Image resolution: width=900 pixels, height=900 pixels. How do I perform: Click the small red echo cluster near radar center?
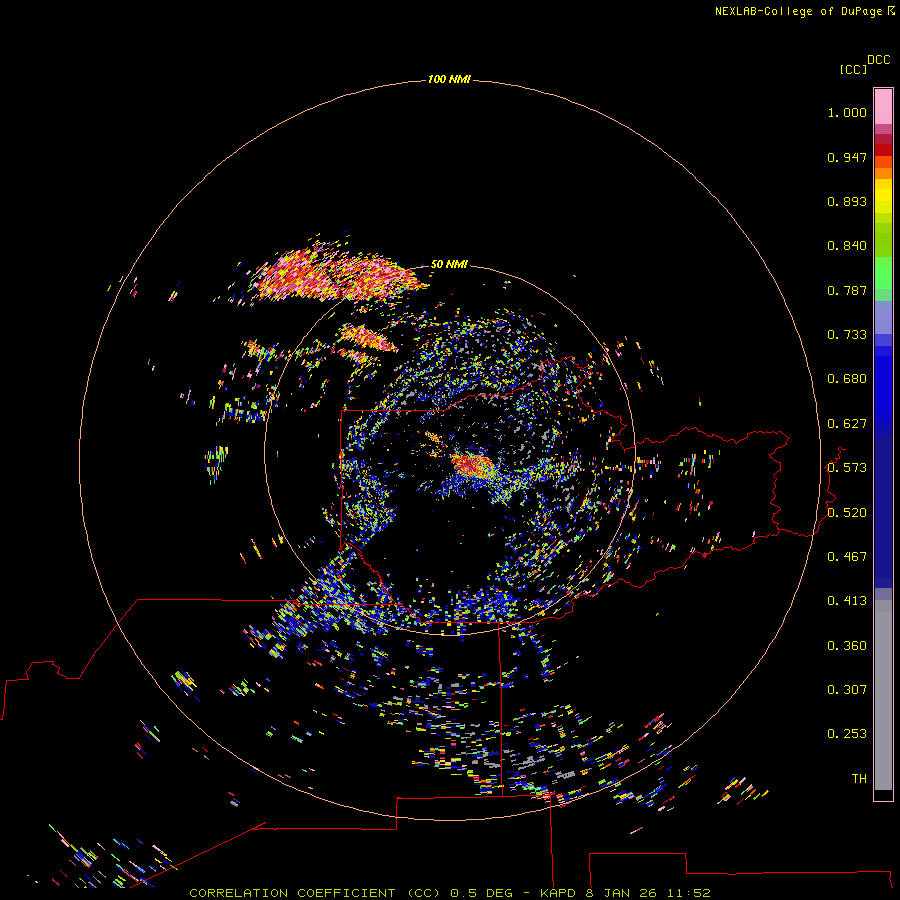[472, 464]
